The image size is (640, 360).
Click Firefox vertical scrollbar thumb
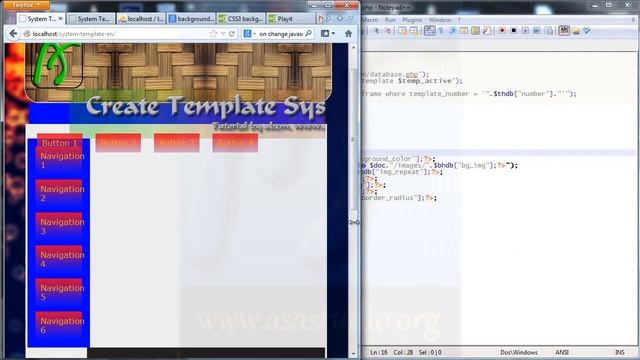(x=353, y=139)
